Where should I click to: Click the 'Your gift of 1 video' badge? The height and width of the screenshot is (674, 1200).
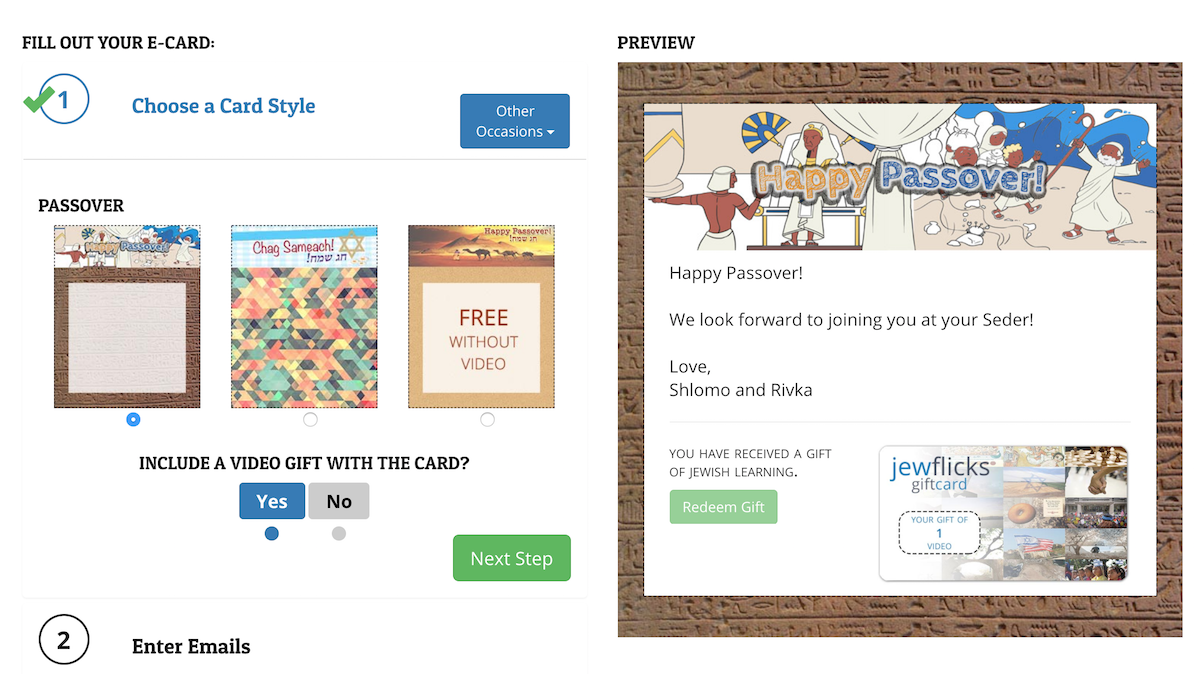[x=939, y=533]
